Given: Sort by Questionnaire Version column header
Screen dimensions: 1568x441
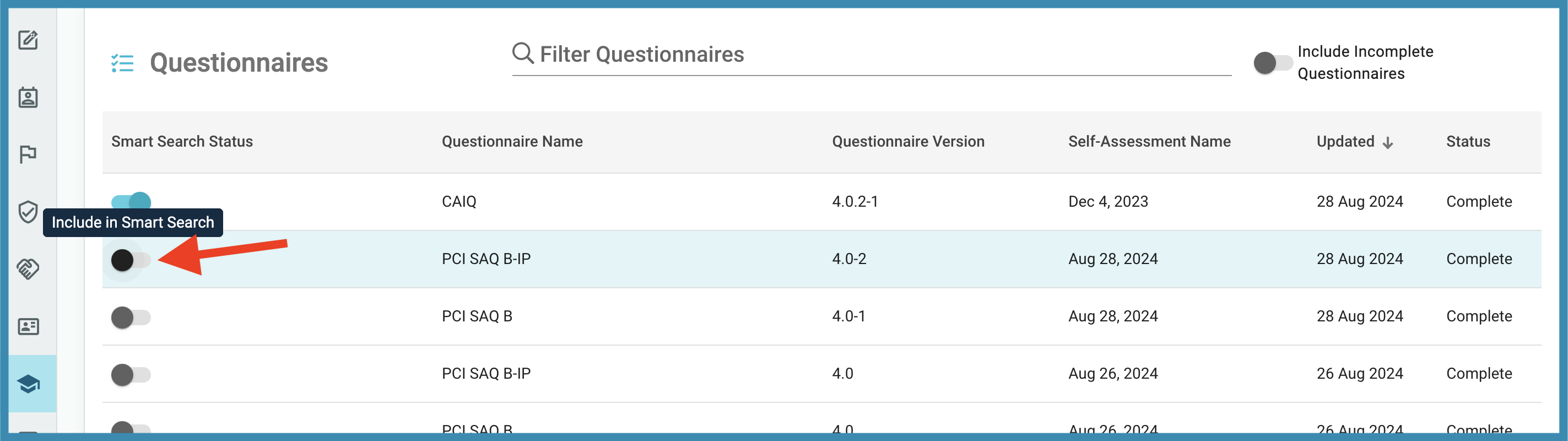Looking at the screenshot, I should [907, 141].
